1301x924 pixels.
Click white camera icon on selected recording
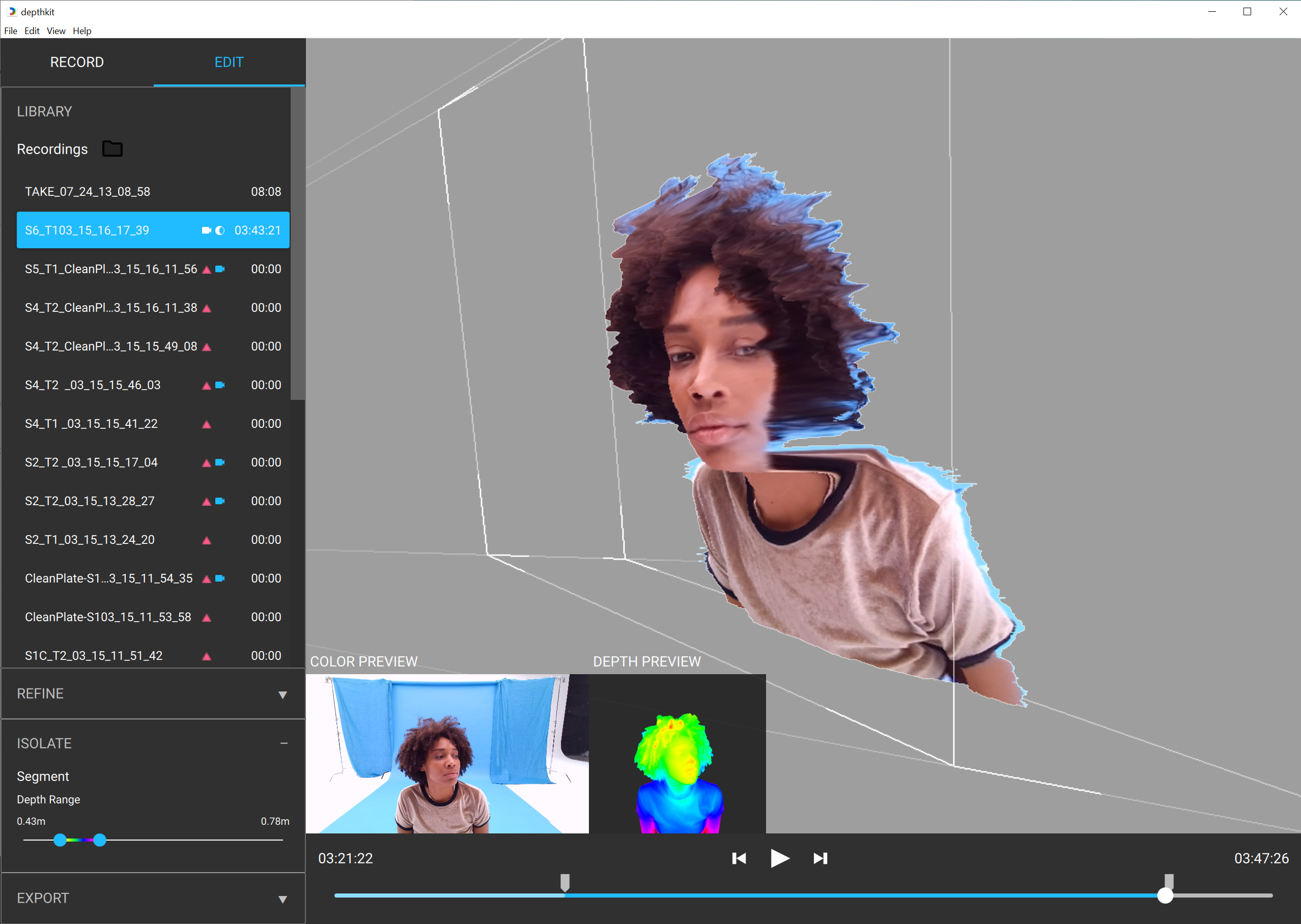coord(206,230)
